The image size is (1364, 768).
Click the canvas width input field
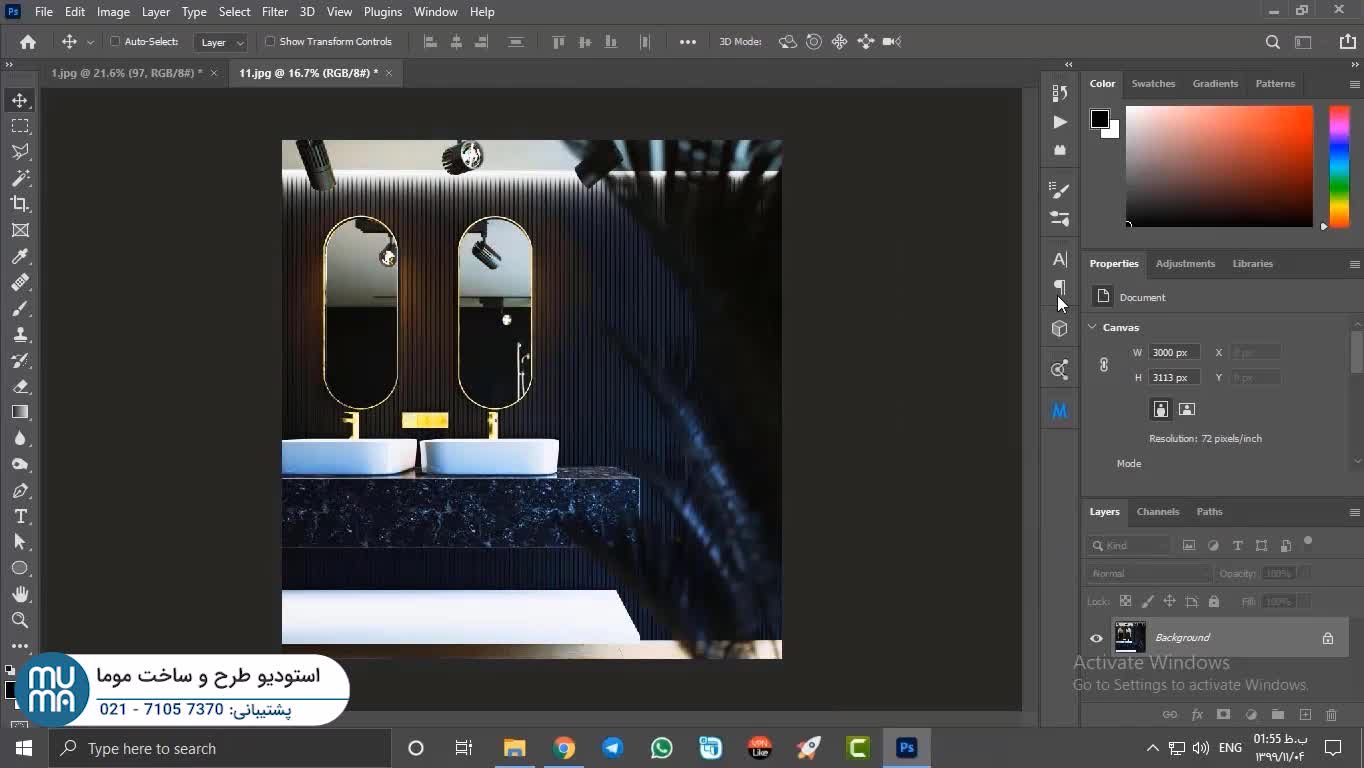pyautogui.click(x=1173, y=353)
